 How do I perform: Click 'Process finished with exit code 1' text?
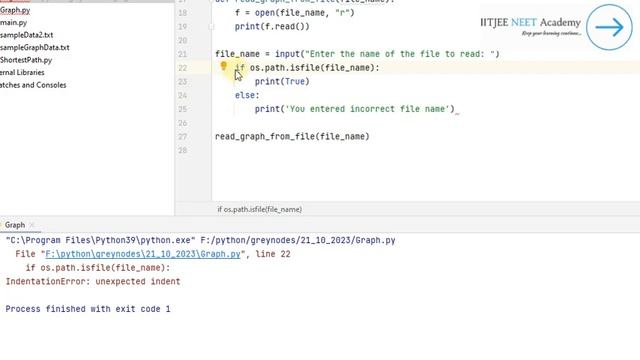[88, 309]
